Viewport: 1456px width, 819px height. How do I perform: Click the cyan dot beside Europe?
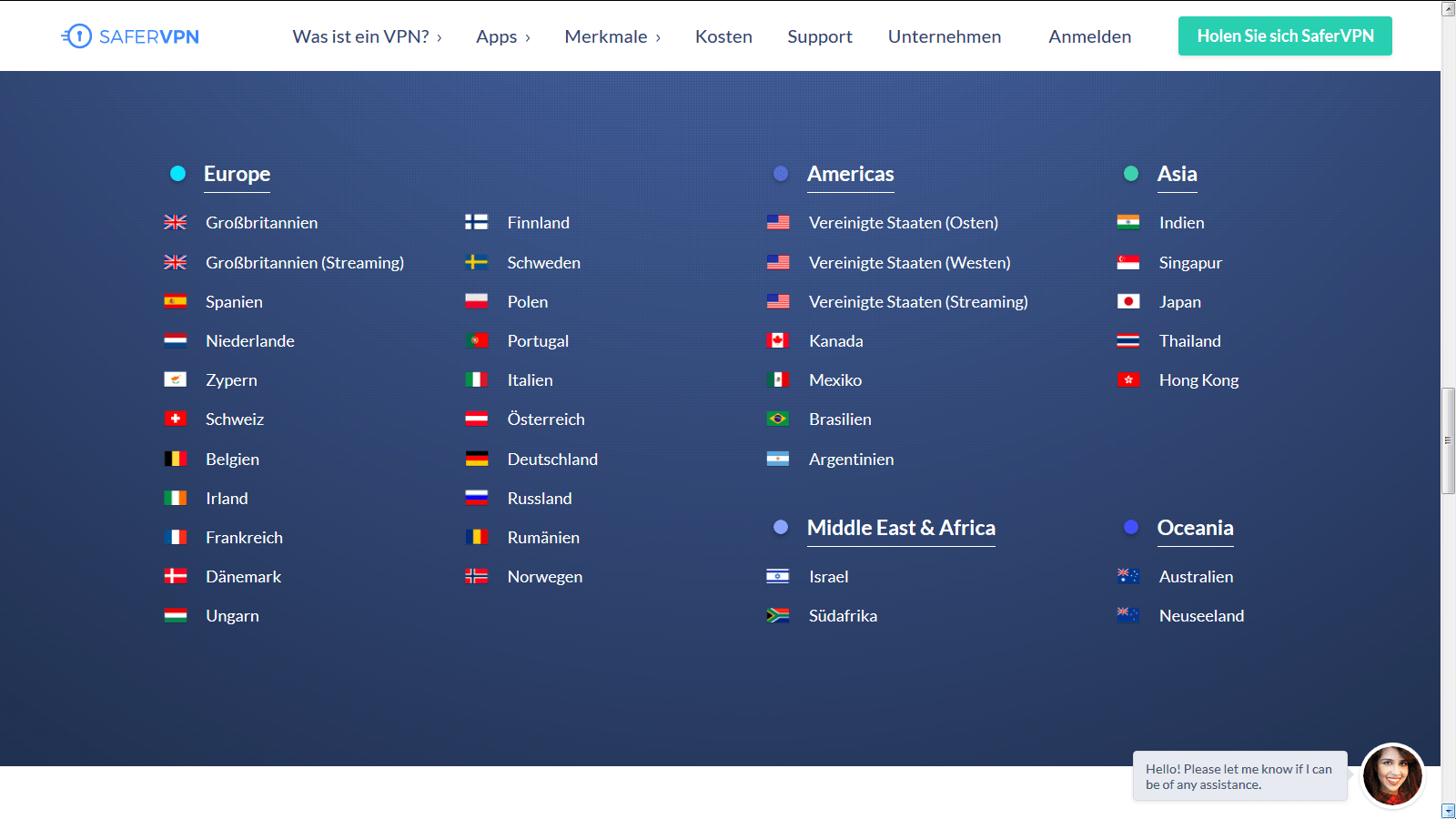[x=178, y=173]
